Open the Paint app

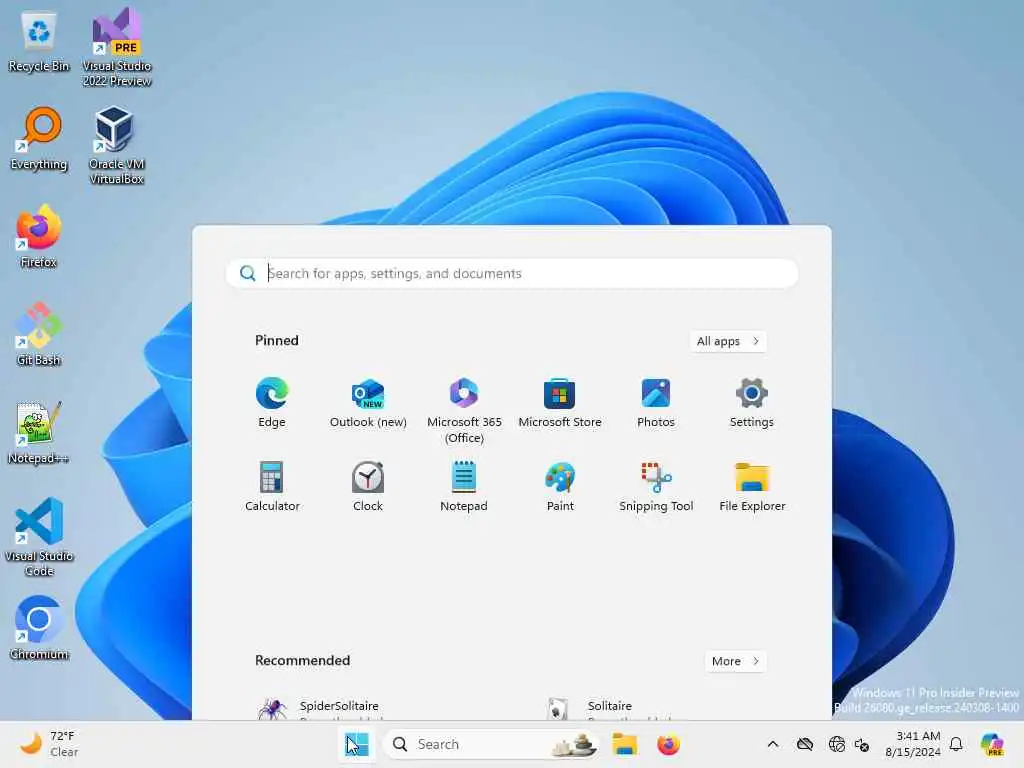560,486
